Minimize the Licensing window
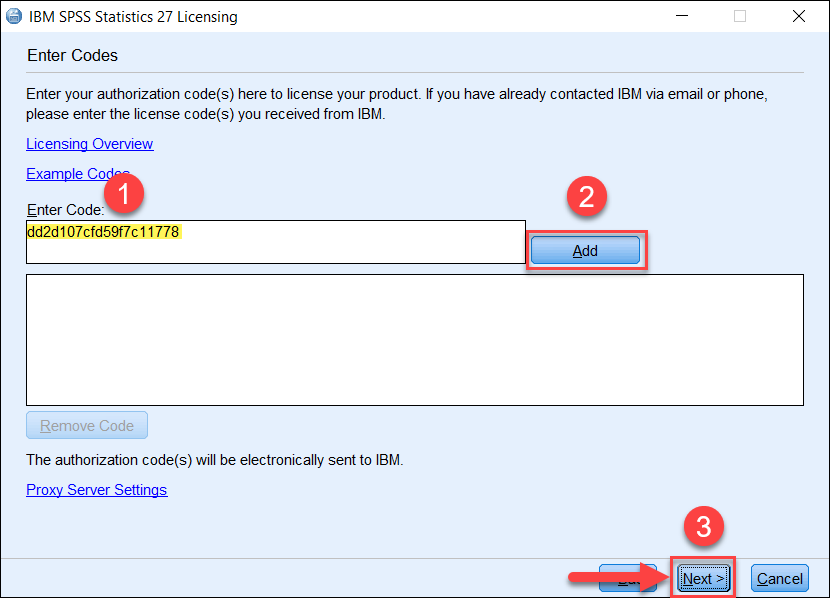The height and width of the screenshot is (598, 830). tap(682, 16)
